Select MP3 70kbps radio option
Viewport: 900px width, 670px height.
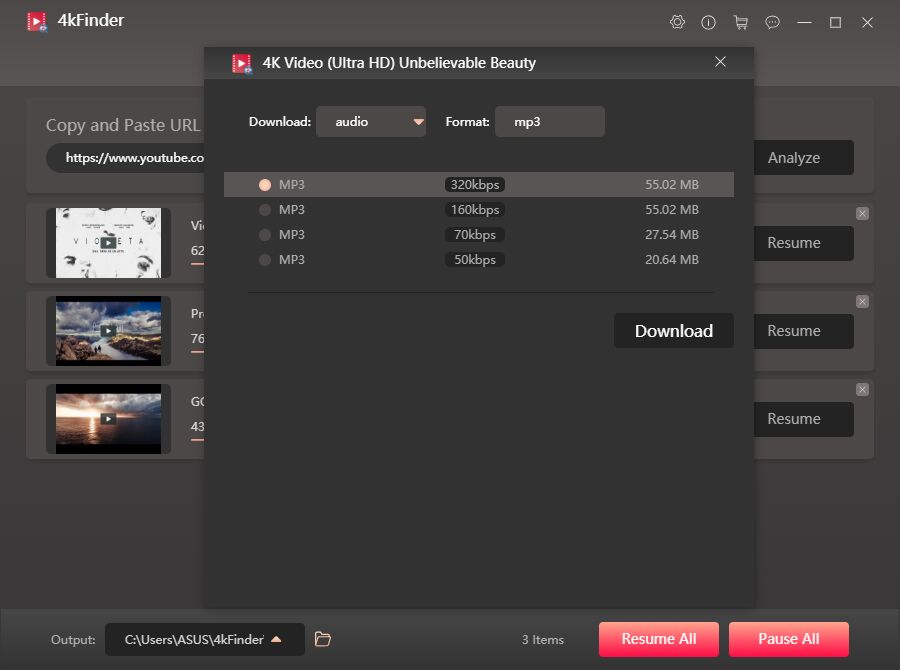coord(265,235)
